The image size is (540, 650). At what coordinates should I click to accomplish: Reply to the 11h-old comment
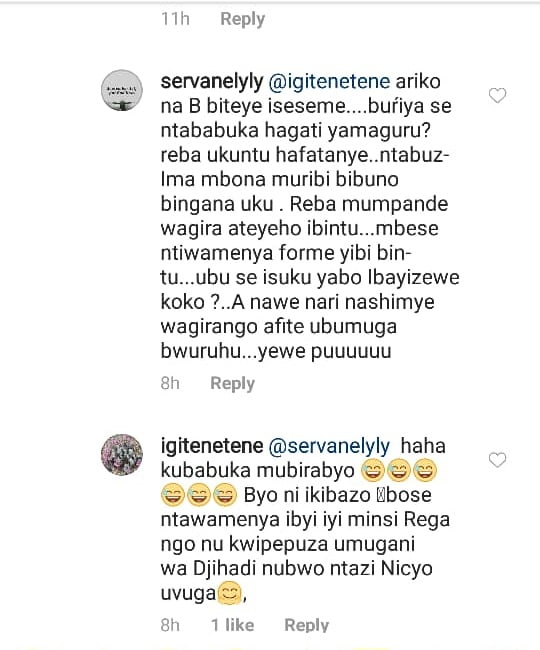242,19
